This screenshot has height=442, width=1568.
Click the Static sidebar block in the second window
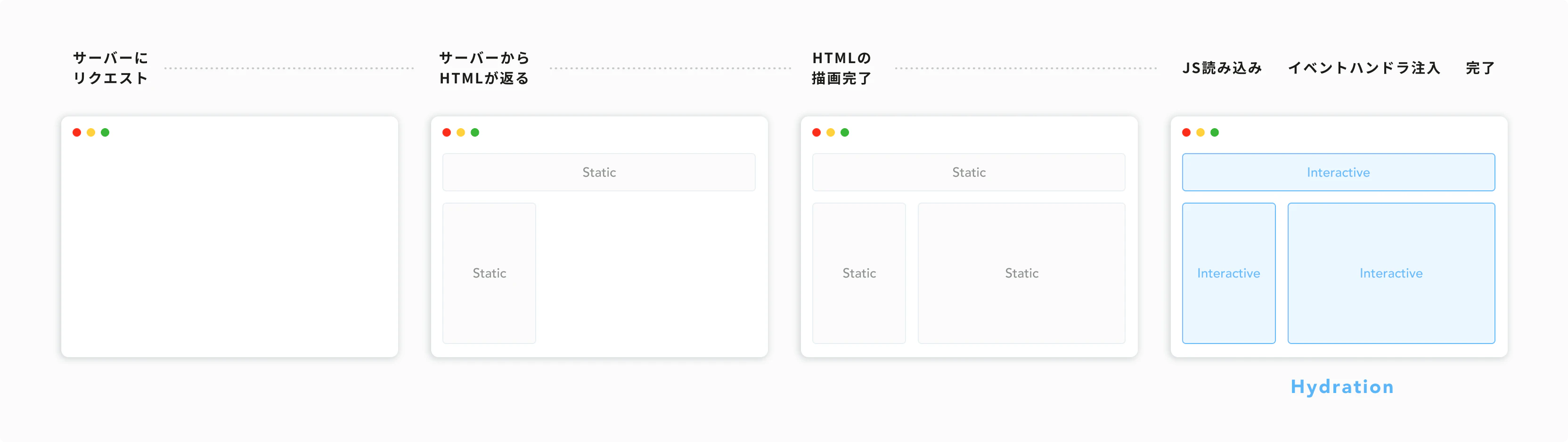(x=490, y=273)
